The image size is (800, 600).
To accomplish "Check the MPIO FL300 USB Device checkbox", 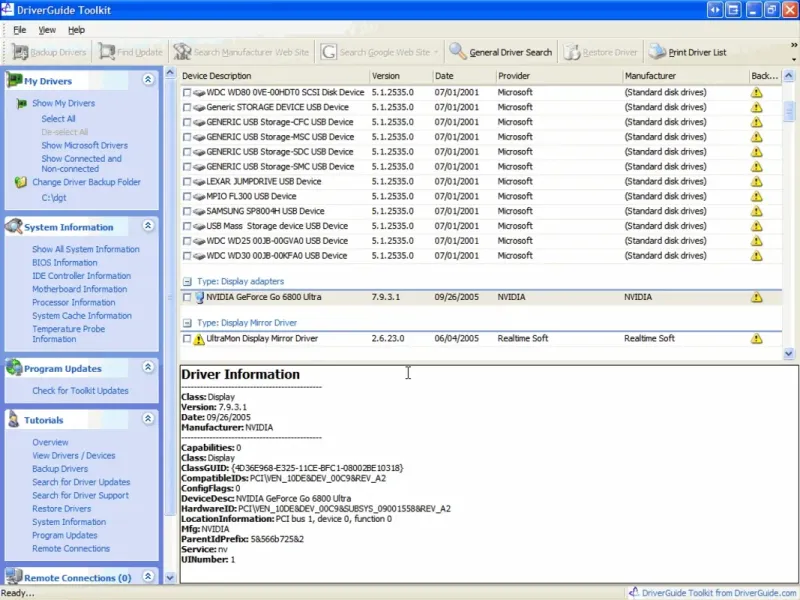I will [x=187, y=196].
